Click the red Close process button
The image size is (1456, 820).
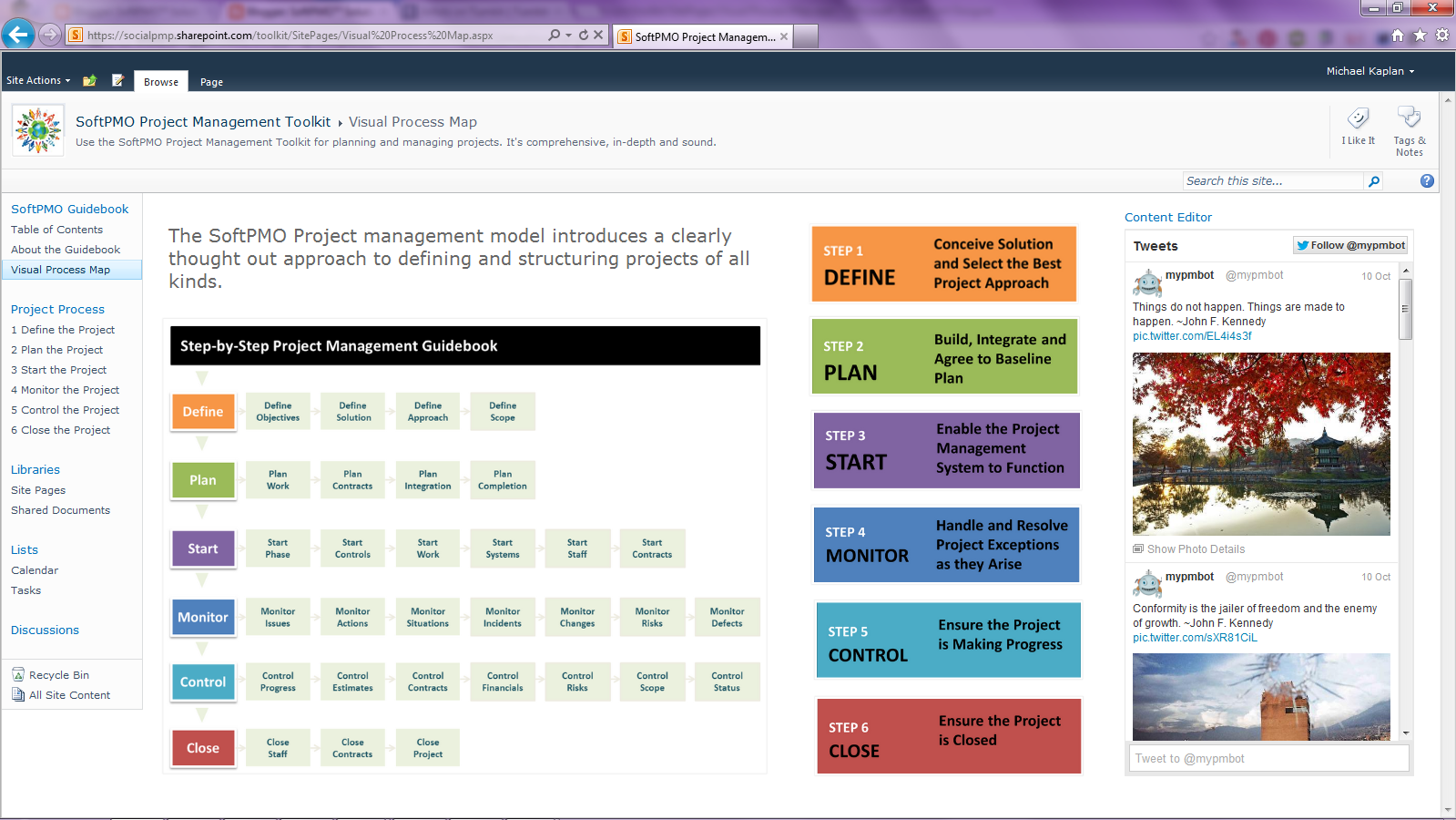click(x=203, y=748)
